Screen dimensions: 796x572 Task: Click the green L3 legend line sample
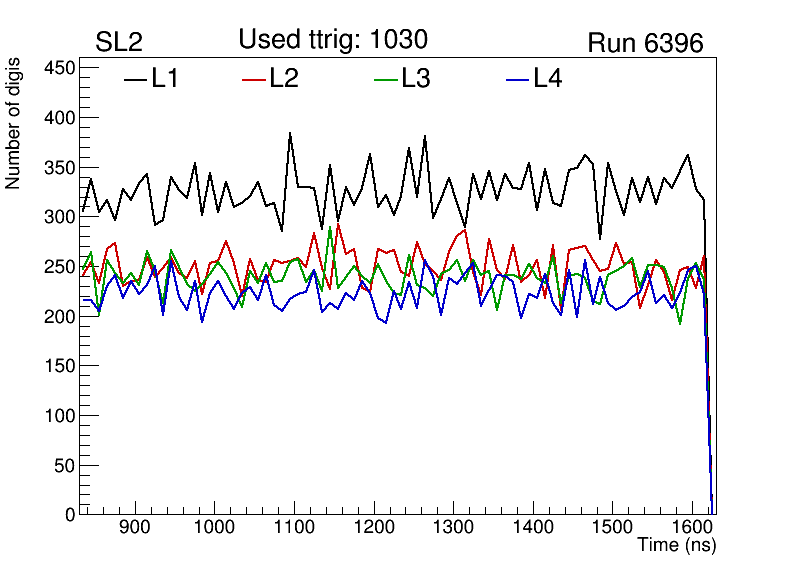[x=386, y=78]
